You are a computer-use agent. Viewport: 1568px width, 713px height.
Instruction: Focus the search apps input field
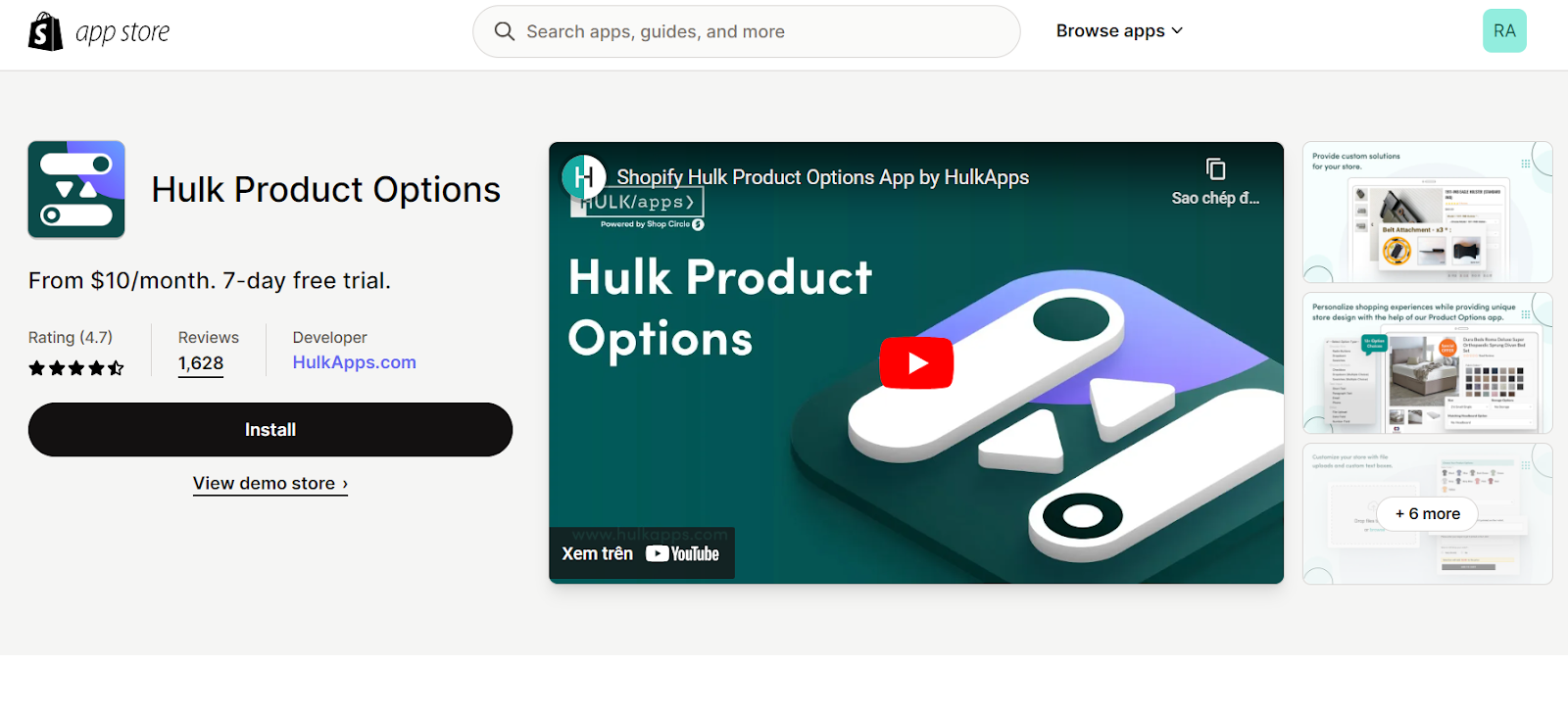pos(747,31)
